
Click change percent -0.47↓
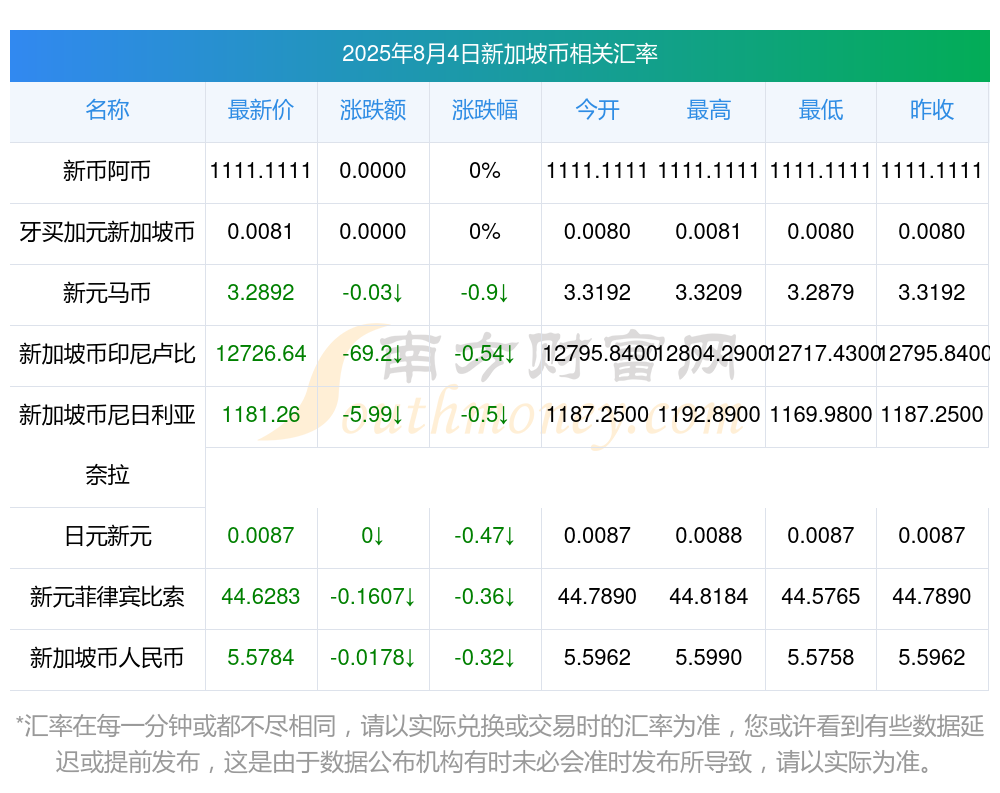coord(485,536)
